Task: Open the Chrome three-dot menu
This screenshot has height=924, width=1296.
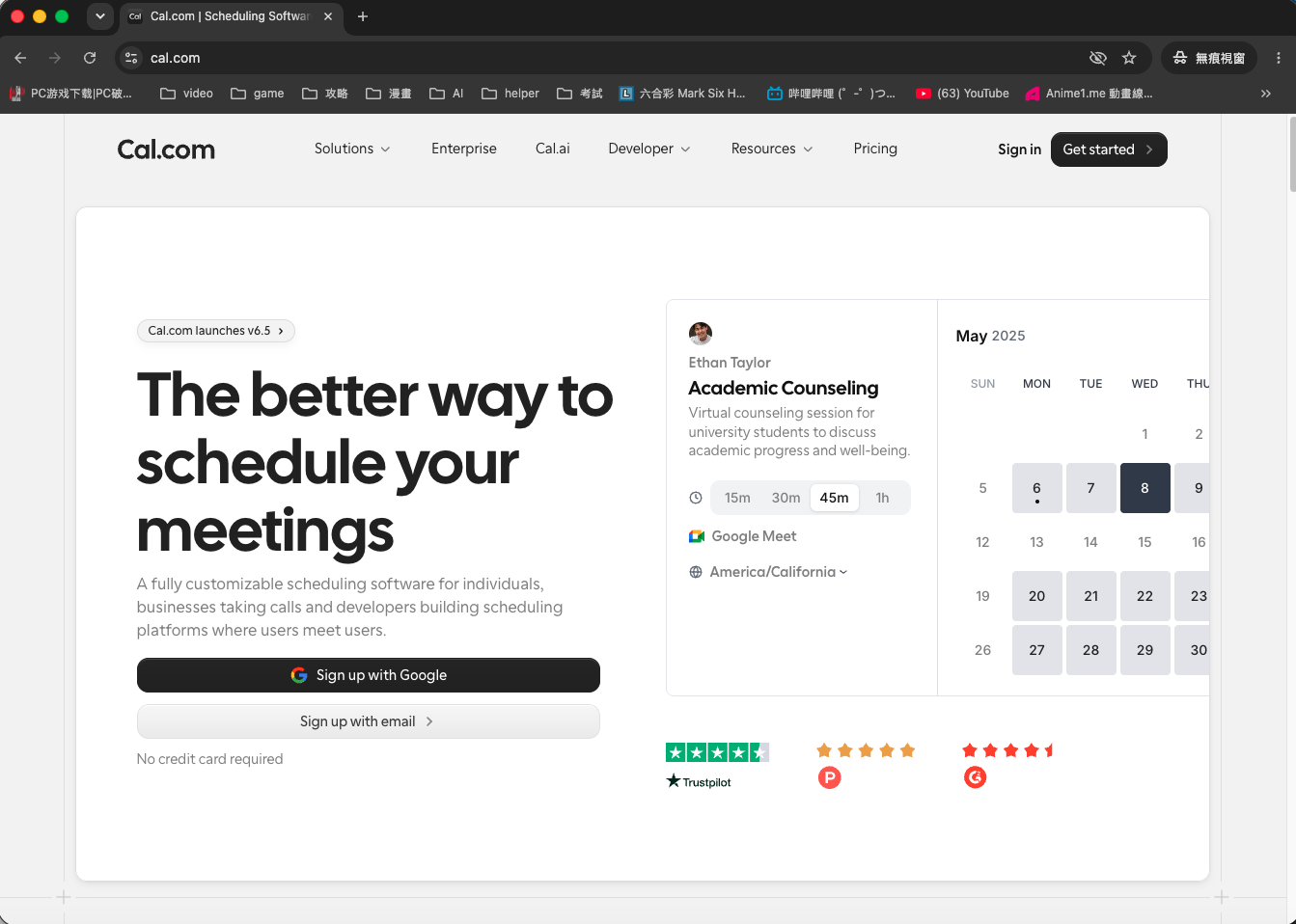Action: coord(1279,58)
